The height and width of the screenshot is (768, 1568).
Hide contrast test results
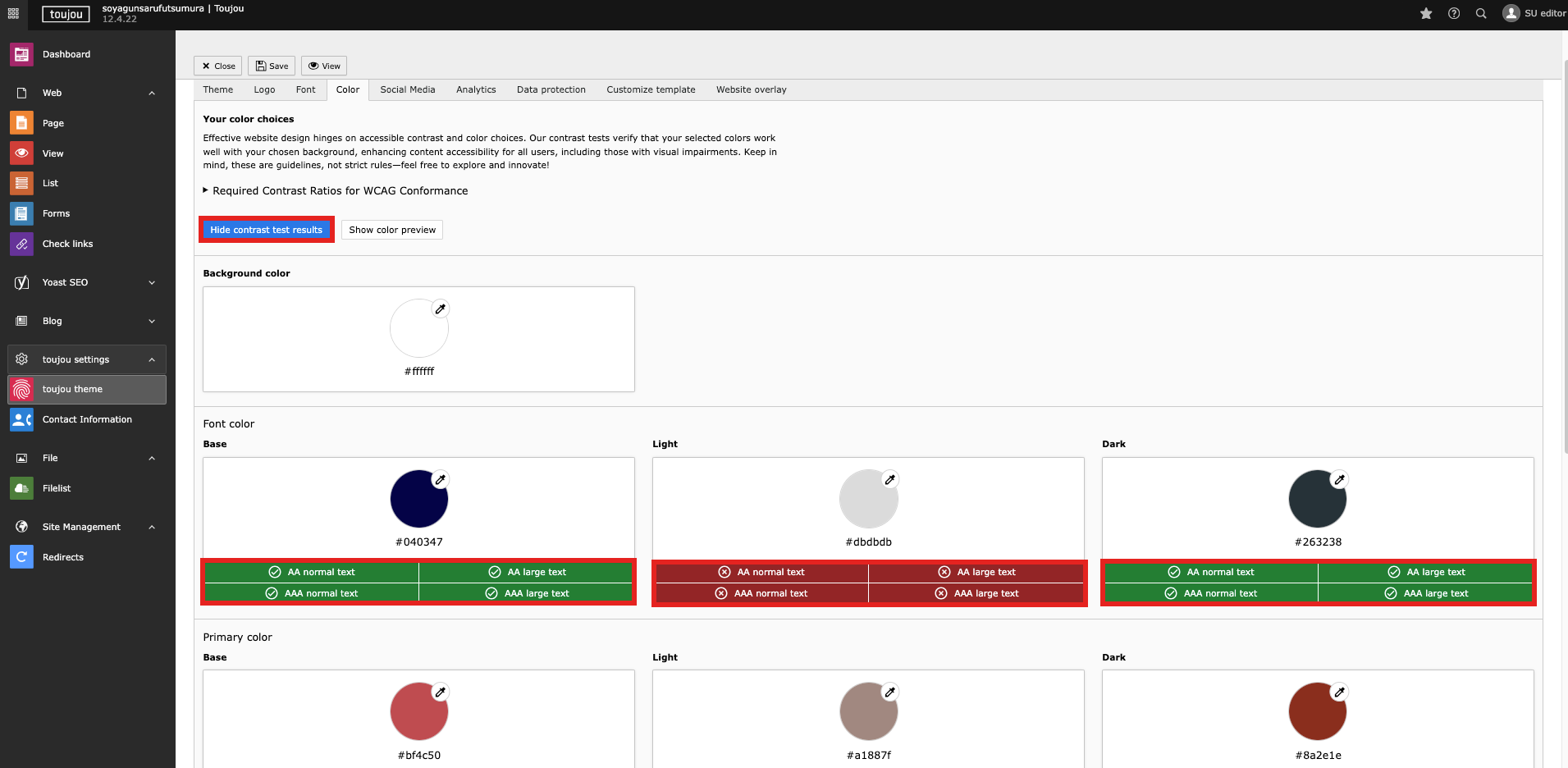[266, 230]
